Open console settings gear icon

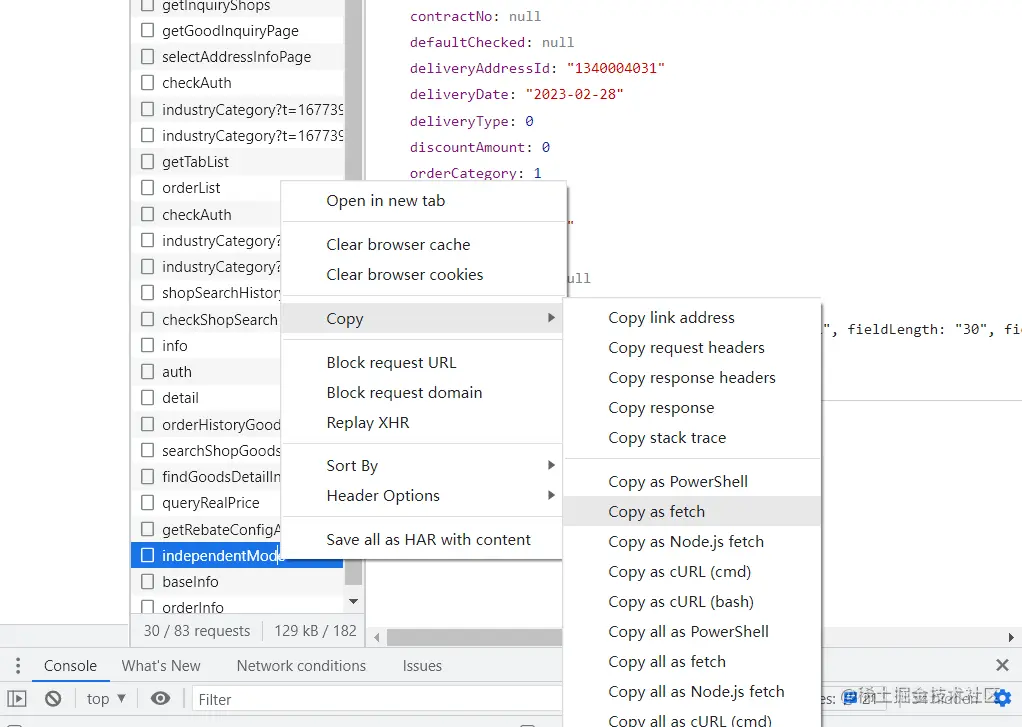coord(1002,699)
